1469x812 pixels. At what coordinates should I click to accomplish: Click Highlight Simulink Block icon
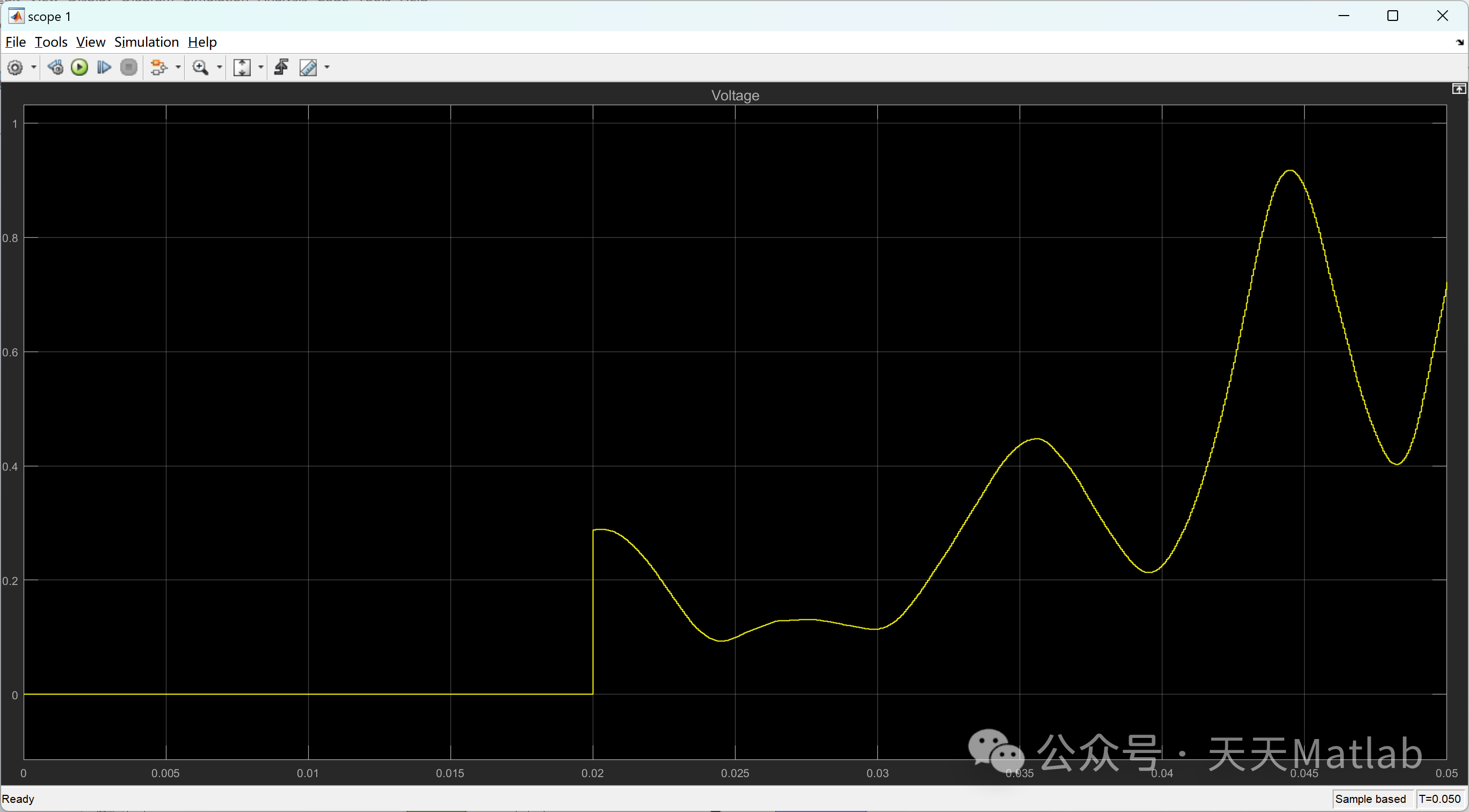coord(158,68)
